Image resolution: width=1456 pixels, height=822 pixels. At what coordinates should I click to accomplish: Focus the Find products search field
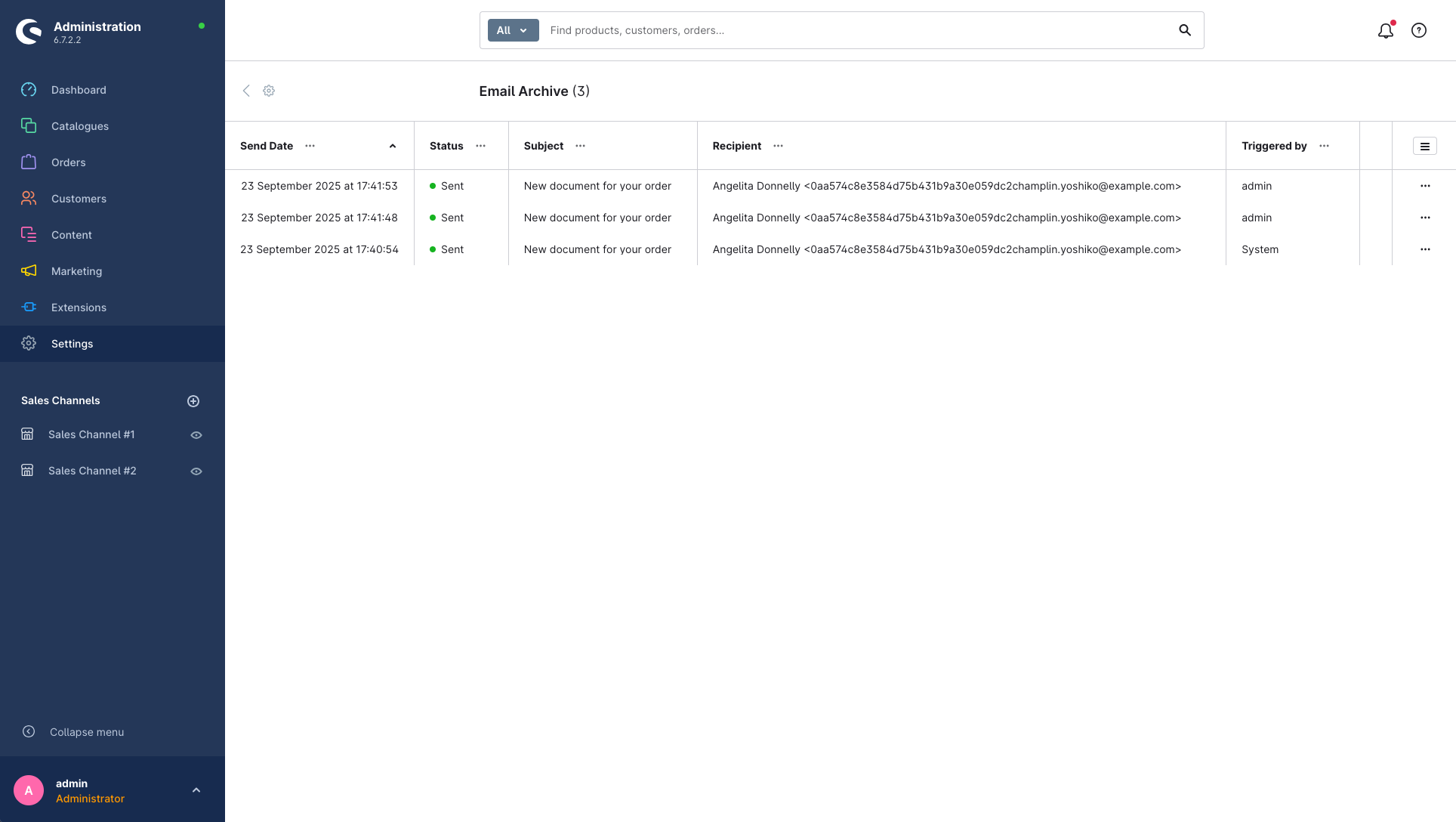[853, 30]
